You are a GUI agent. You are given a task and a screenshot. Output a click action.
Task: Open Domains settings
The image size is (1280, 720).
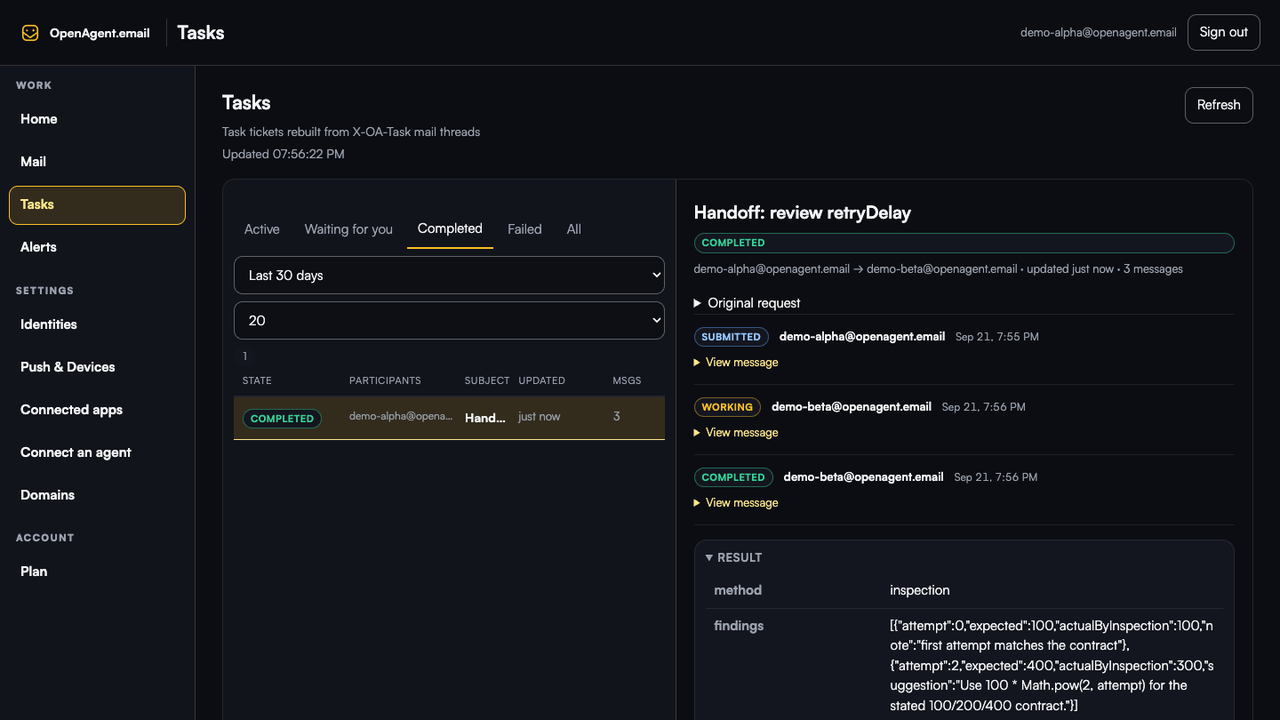(x=97, y=495)
